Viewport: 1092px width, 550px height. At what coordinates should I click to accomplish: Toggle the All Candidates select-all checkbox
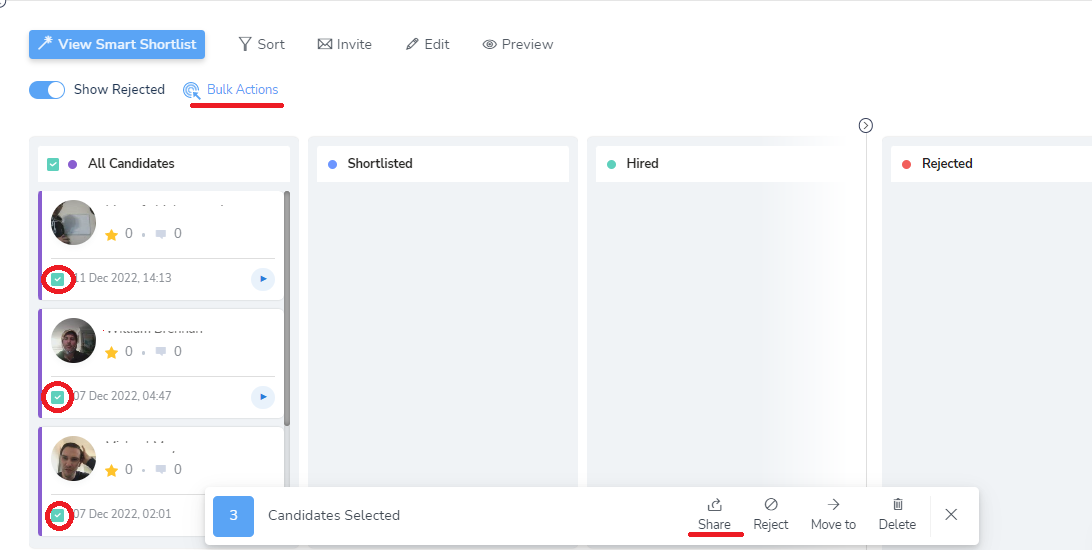tap(53, 164)
